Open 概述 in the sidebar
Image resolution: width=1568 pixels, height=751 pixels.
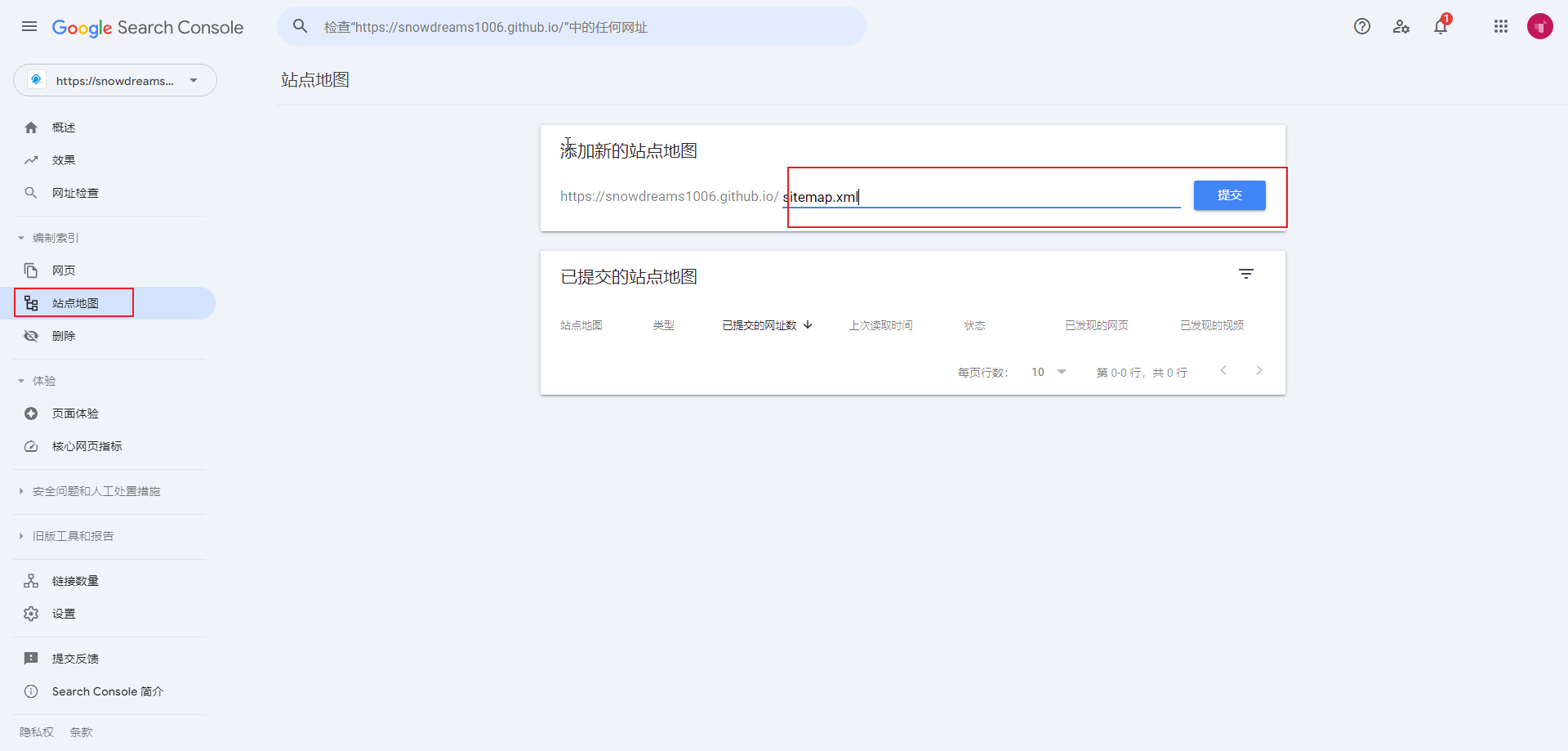click(64, 127)
